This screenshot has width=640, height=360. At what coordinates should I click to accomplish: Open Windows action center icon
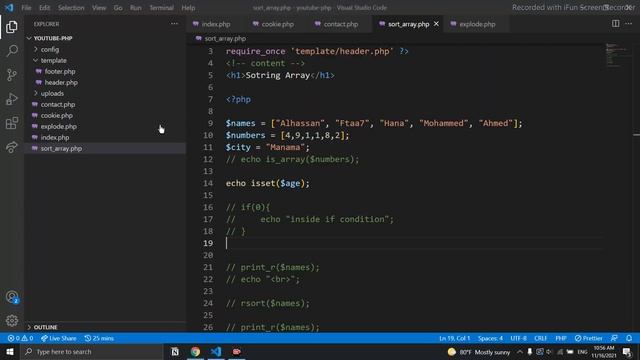click(x=627, y=352)
